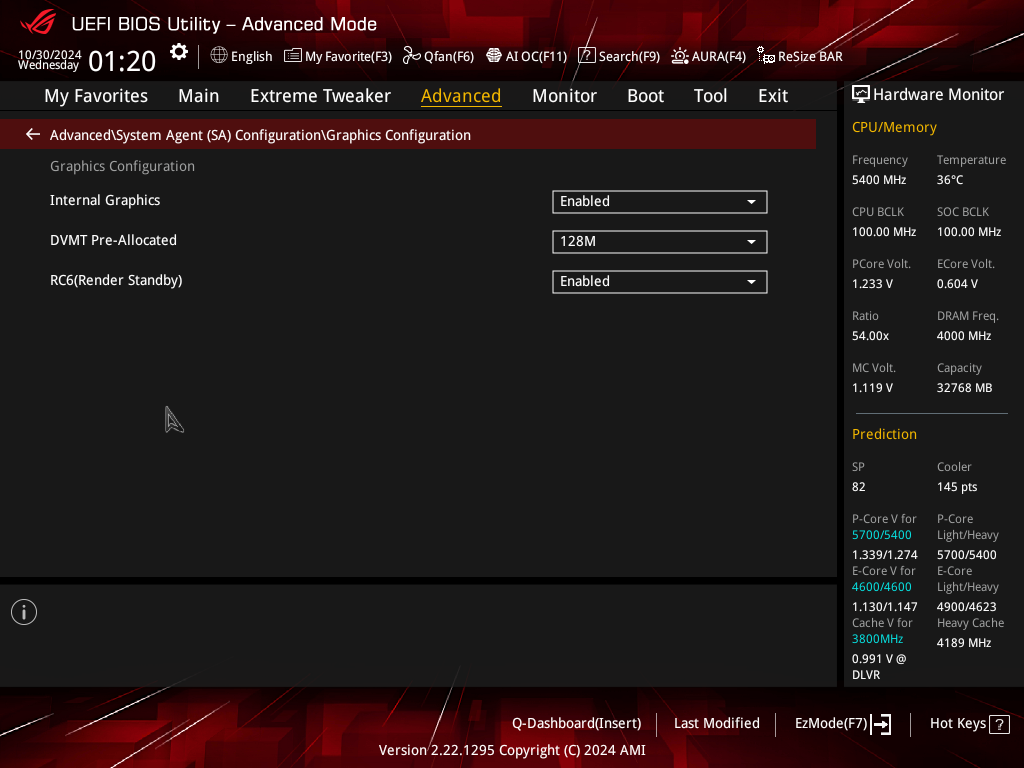The height and width of the screenshot is (768, 1024).
Task: Click the 36°C temperature value
Action: [950, 180]
